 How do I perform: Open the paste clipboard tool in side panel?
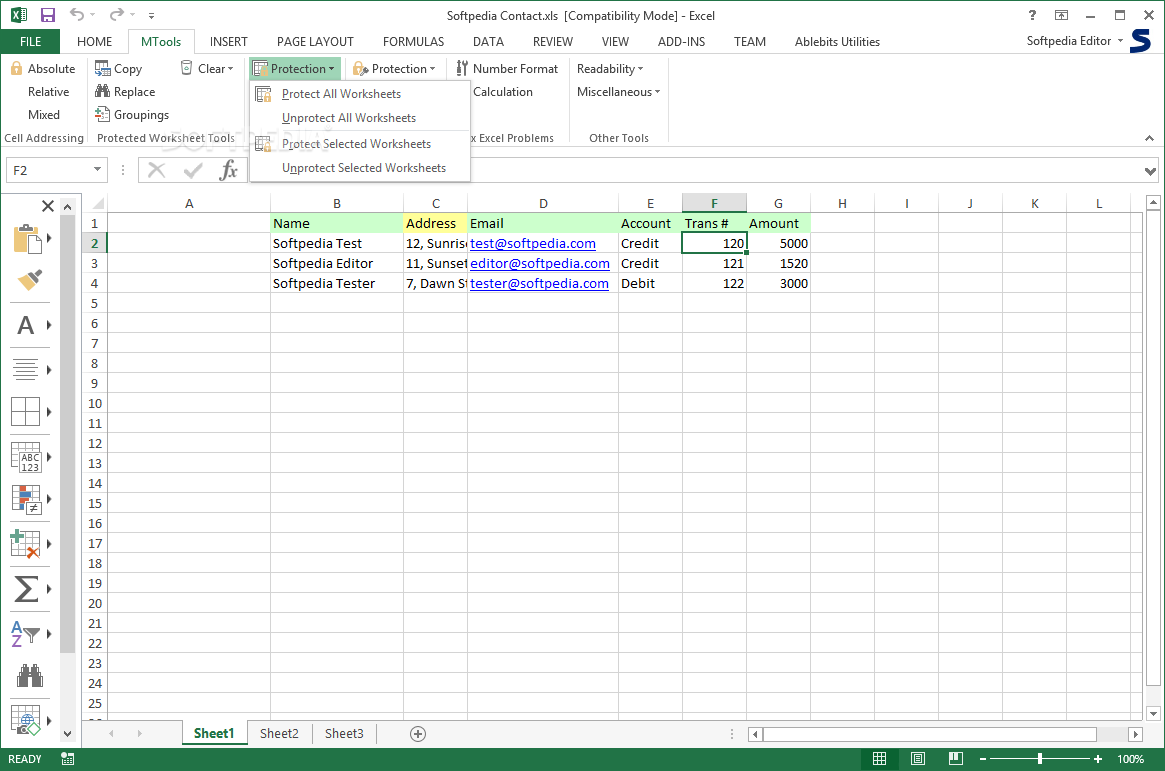27,238
